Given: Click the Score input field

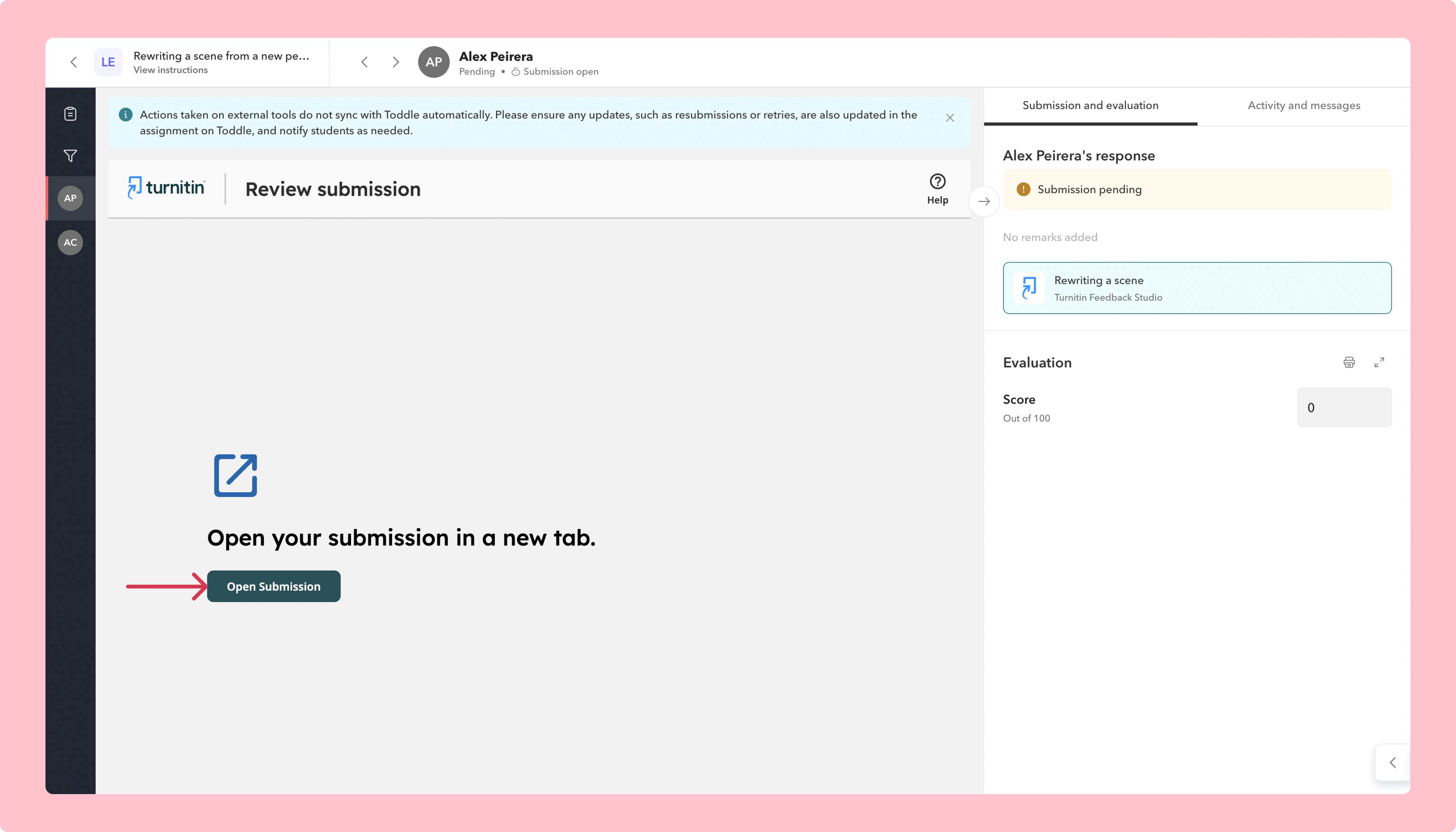Looking at the screenshot, I should click(x=1344, y=407).
